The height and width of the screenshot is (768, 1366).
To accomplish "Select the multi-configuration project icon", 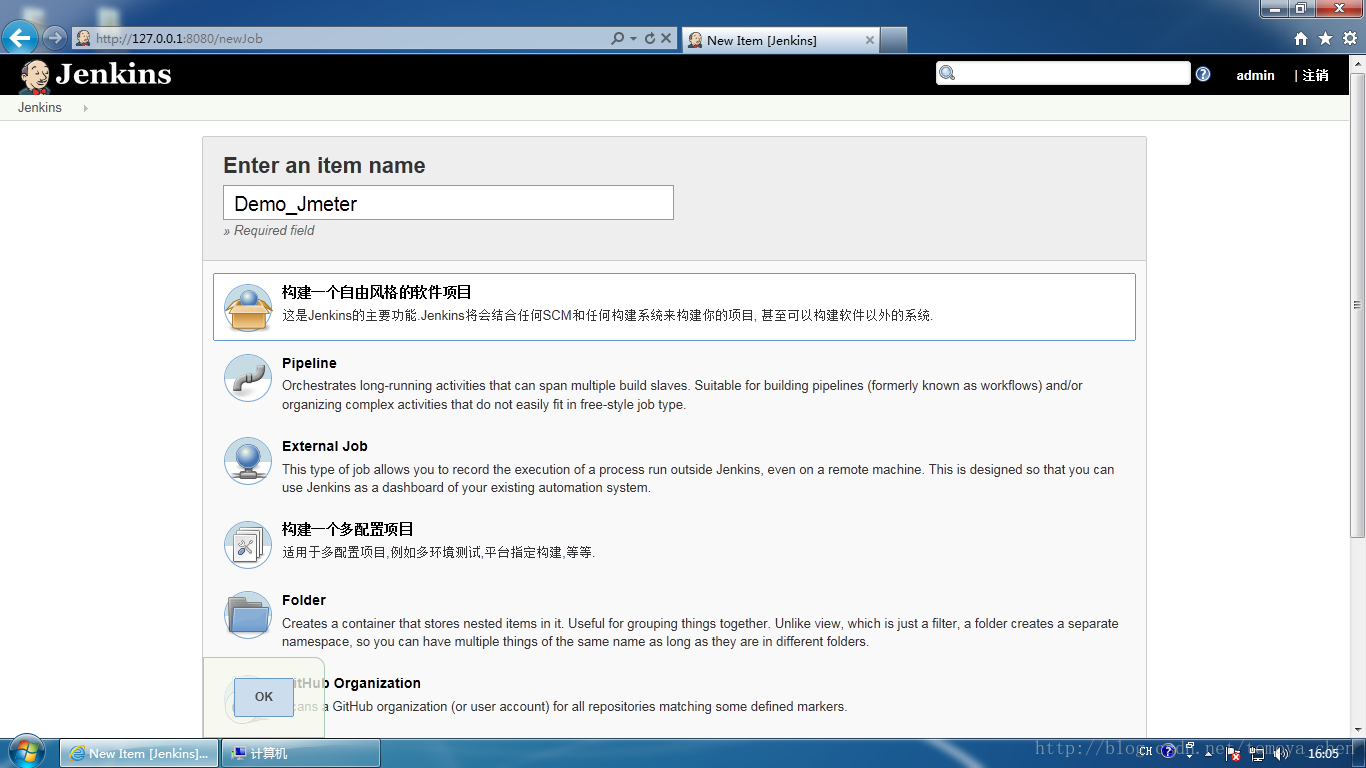I will tap(247, 544).
